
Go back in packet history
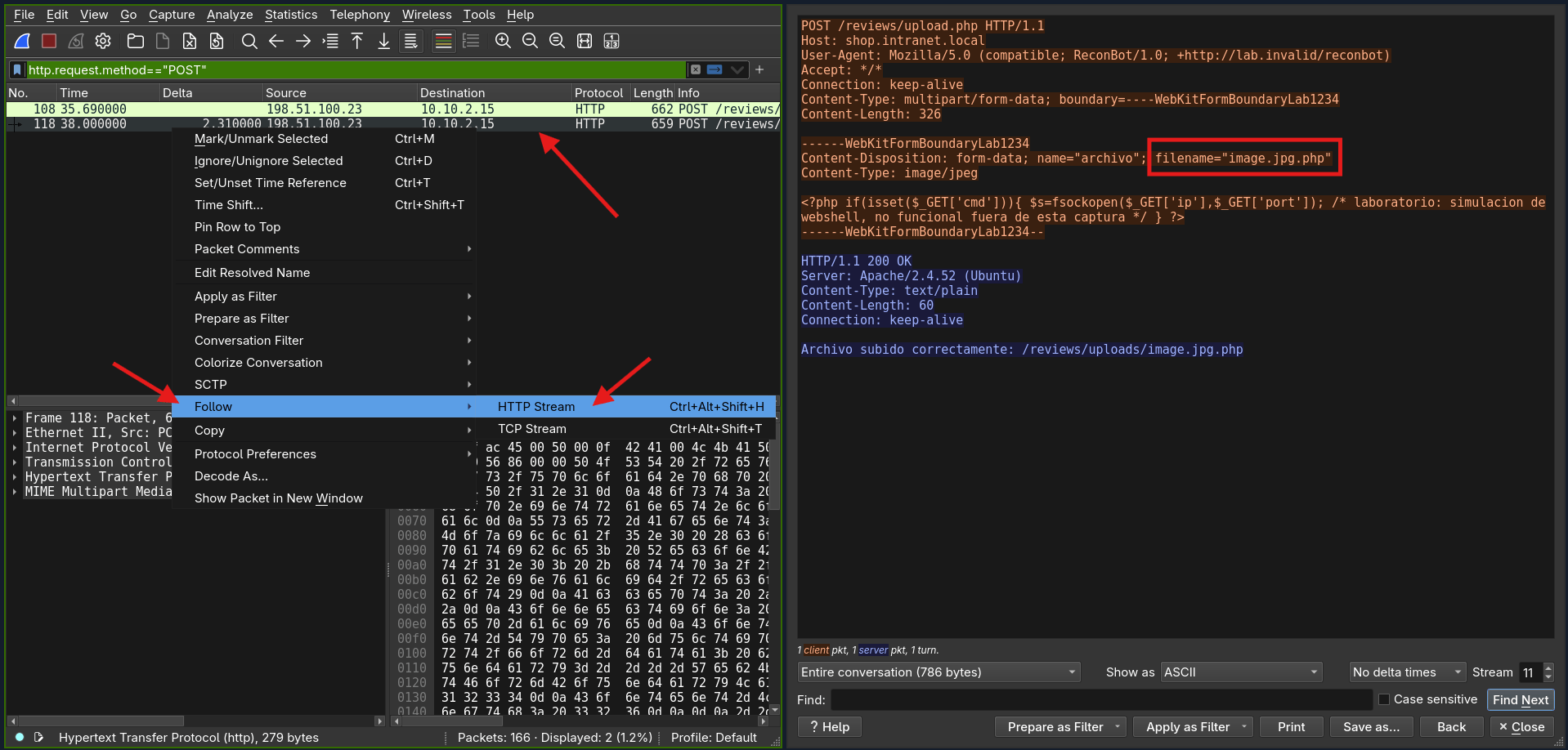(276, 41)
